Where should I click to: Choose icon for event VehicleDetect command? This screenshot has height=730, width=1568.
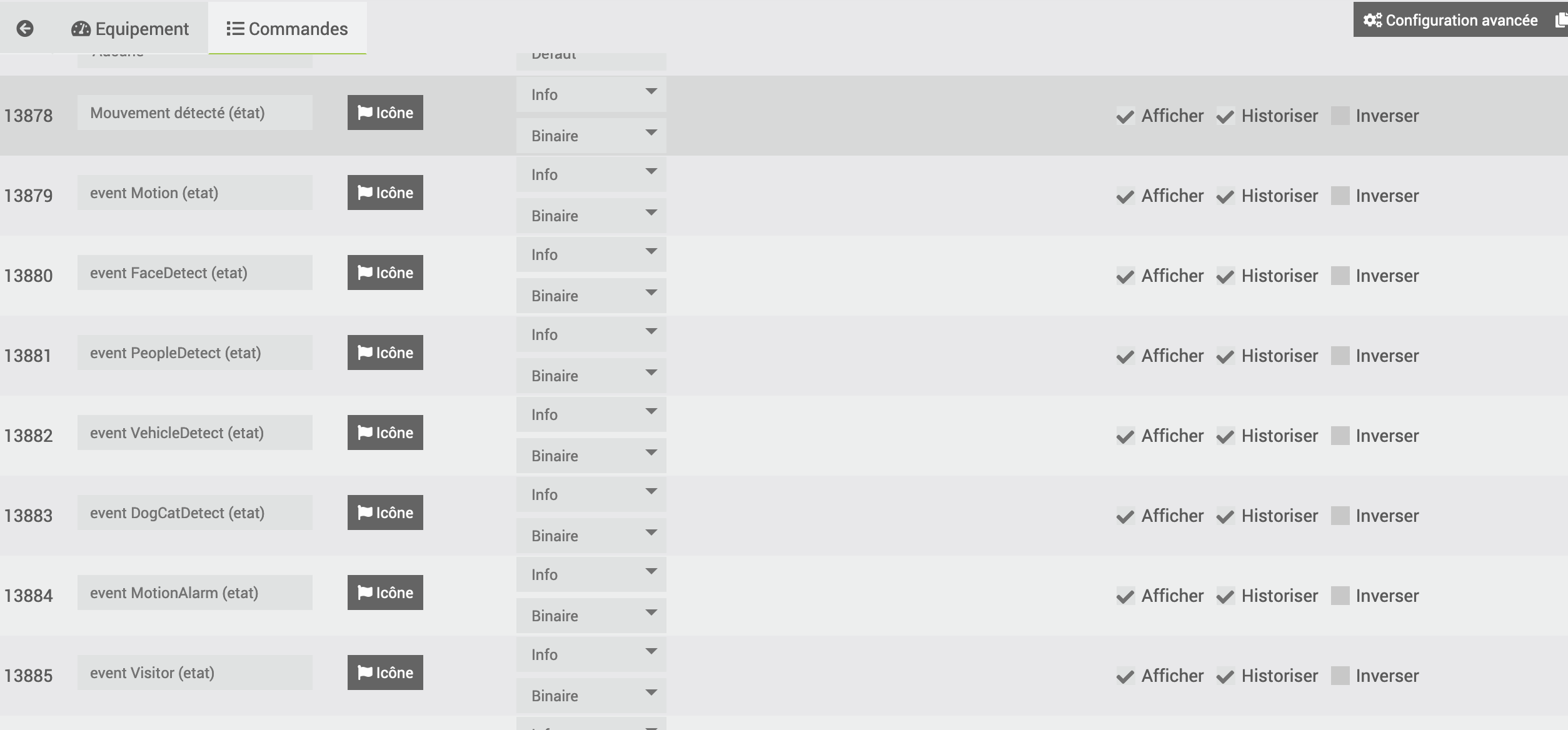point(385,432)
